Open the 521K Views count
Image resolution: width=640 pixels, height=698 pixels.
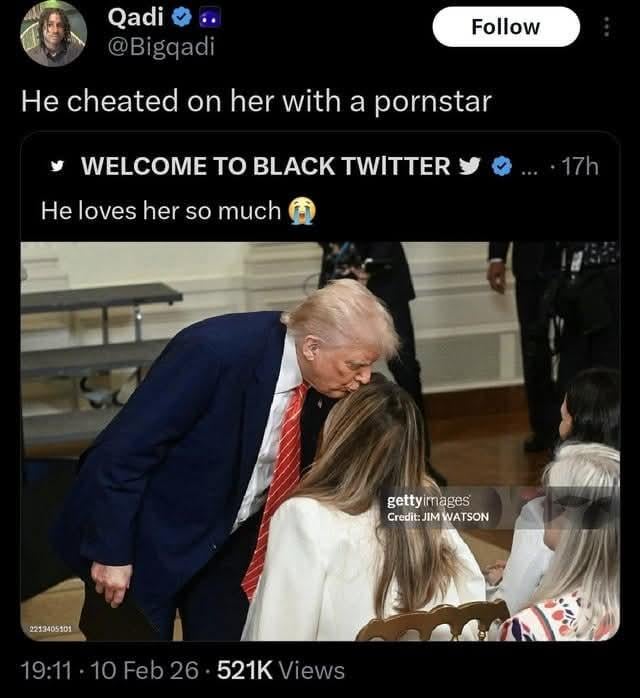click(281, 671)
